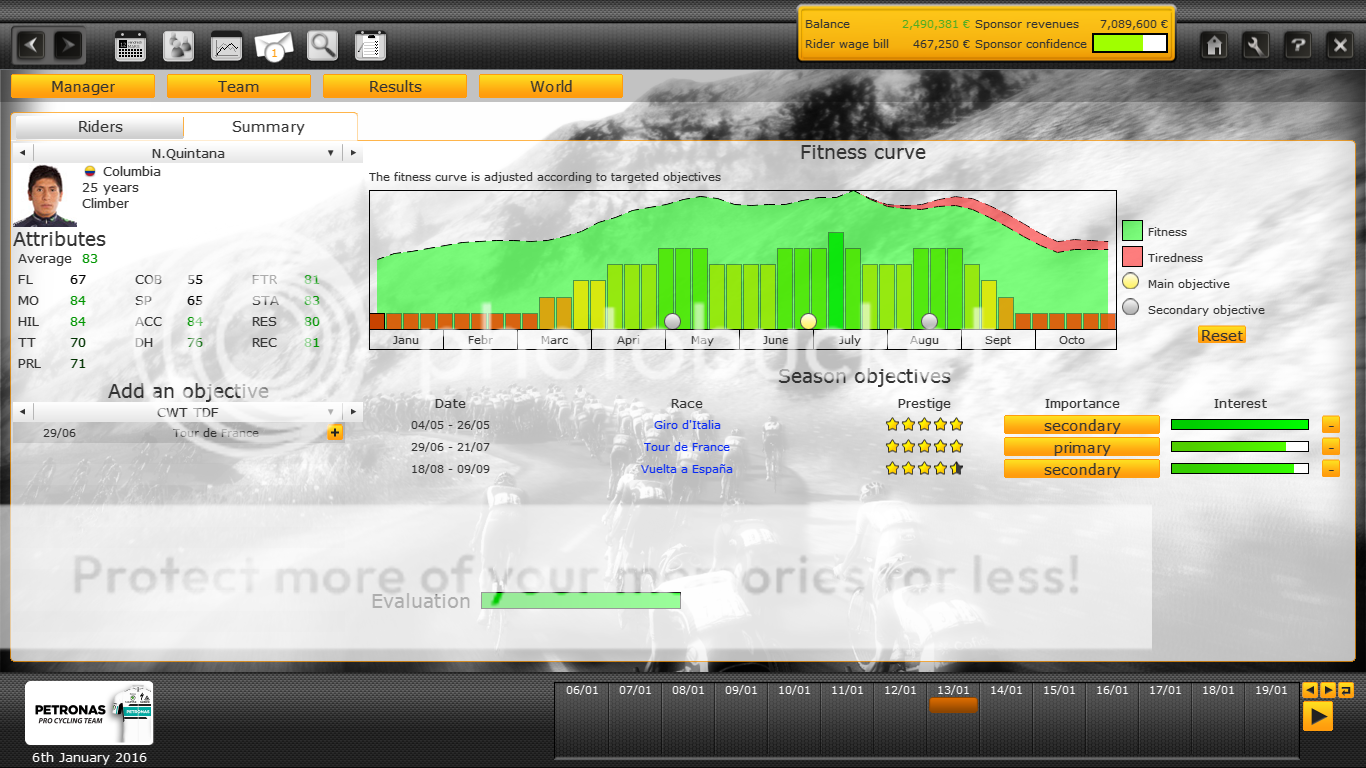This screenshot has height=768, width=1366.
Task: Open the calendar icon in top toolbar
Action: pos(131,46)
